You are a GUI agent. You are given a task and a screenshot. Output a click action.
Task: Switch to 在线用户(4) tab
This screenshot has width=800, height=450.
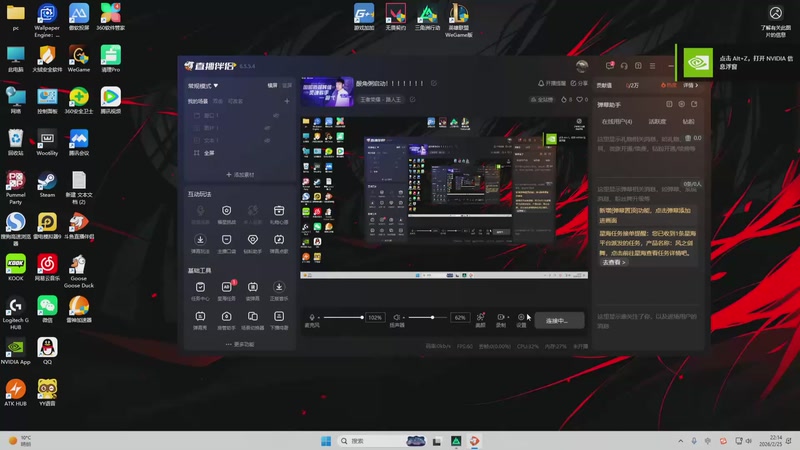617,121
